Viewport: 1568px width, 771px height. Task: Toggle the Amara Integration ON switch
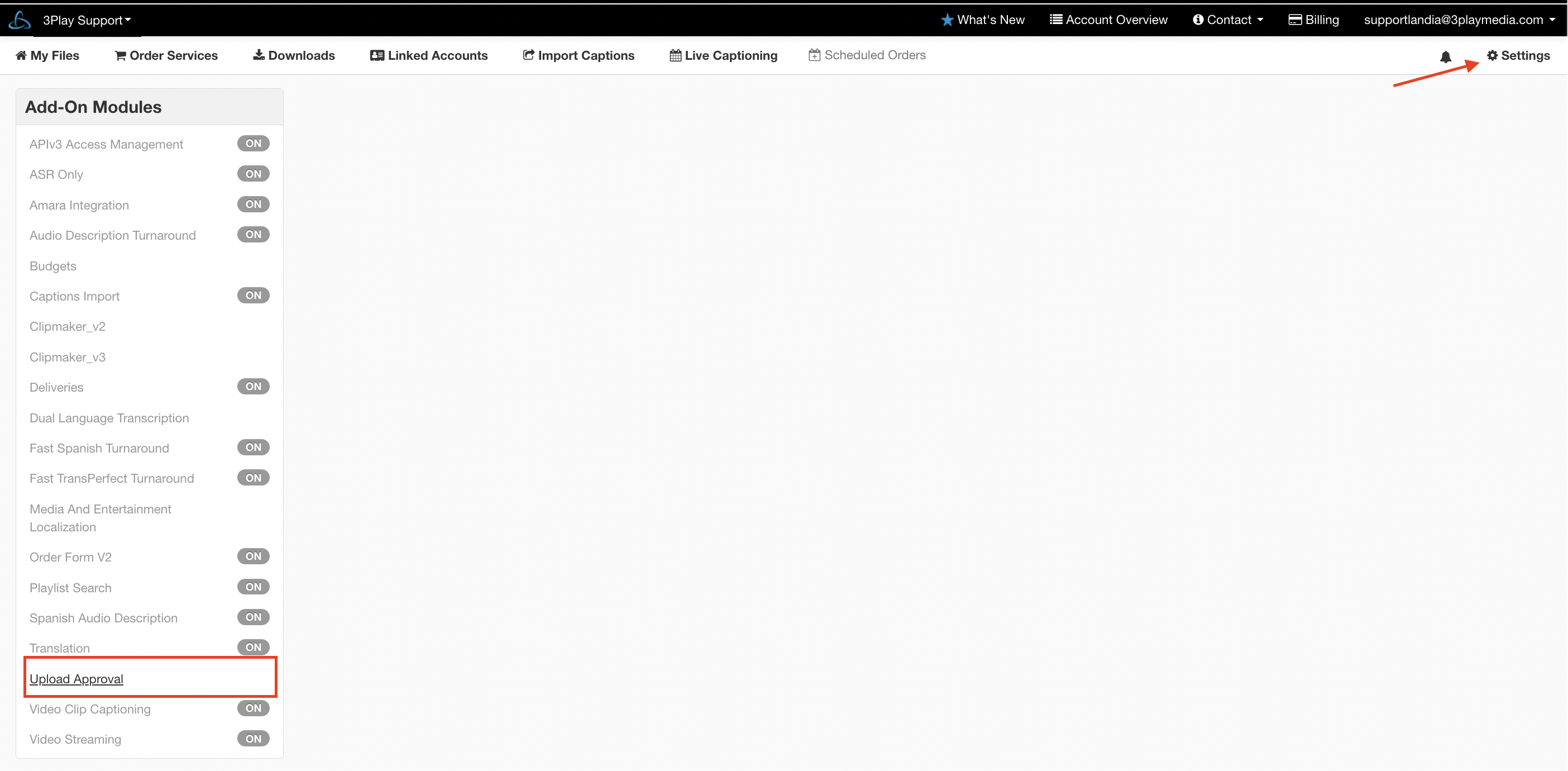[x=253, y=204]
